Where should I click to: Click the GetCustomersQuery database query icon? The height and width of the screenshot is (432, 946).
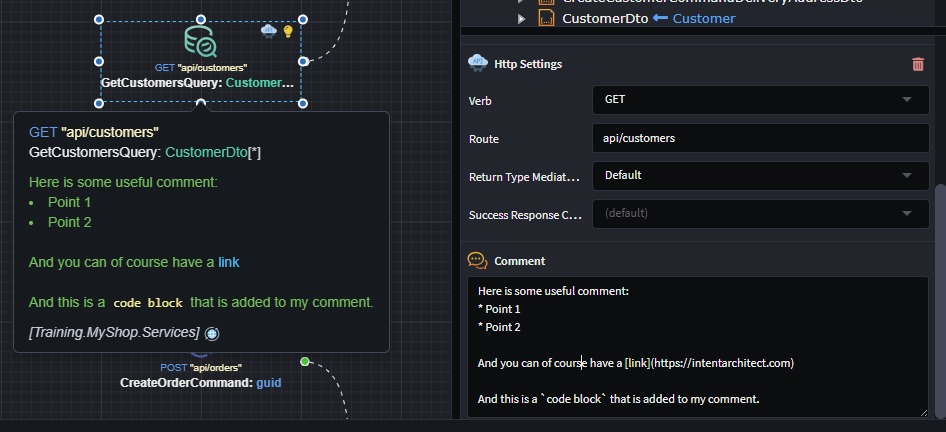click(200, 42)
